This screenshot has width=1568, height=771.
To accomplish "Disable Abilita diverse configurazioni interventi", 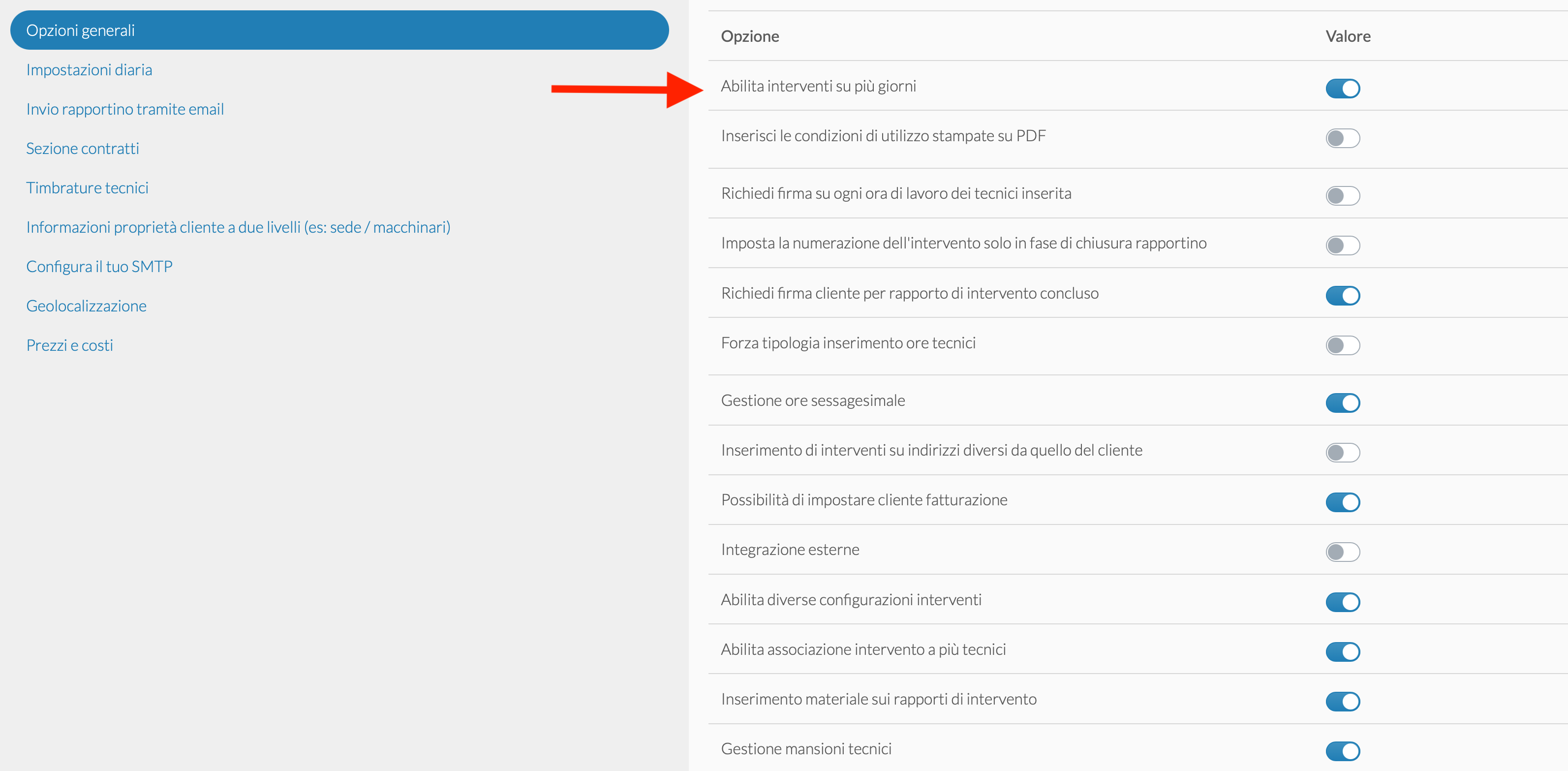I will point(1342,602).
